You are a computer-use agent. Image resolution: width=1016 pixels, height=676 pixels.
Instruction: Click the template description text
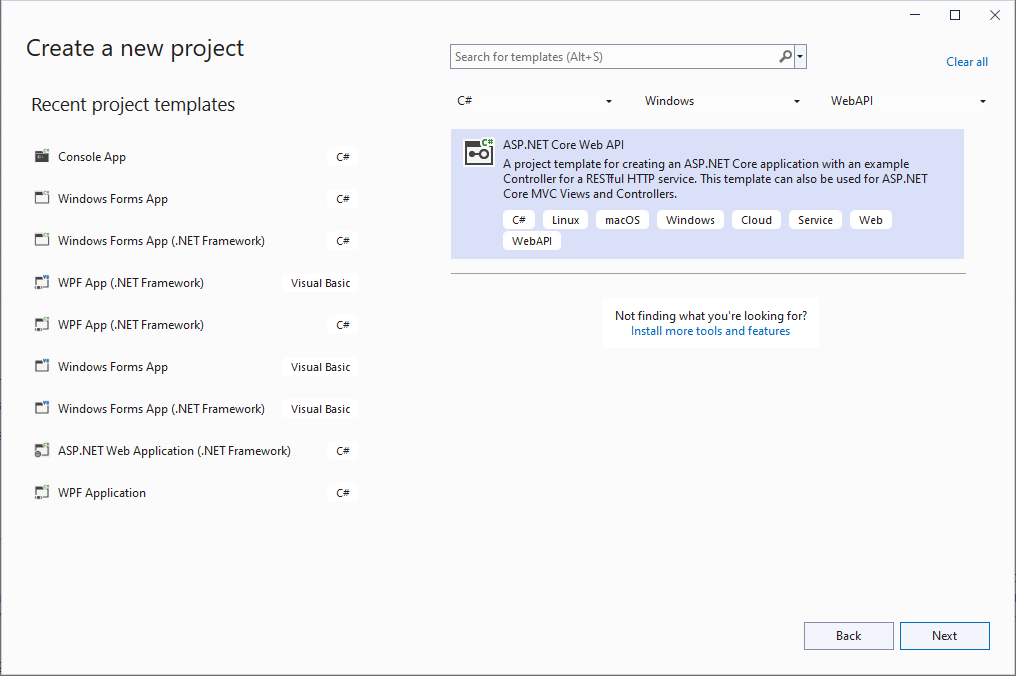[x=715, y=179]
